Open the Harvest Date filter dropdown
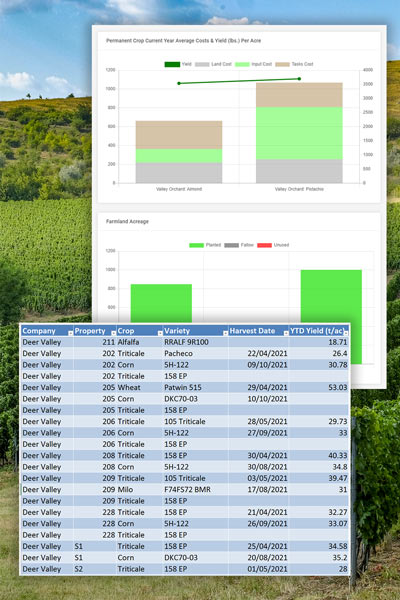400x600 pixels. pos(286,333)
